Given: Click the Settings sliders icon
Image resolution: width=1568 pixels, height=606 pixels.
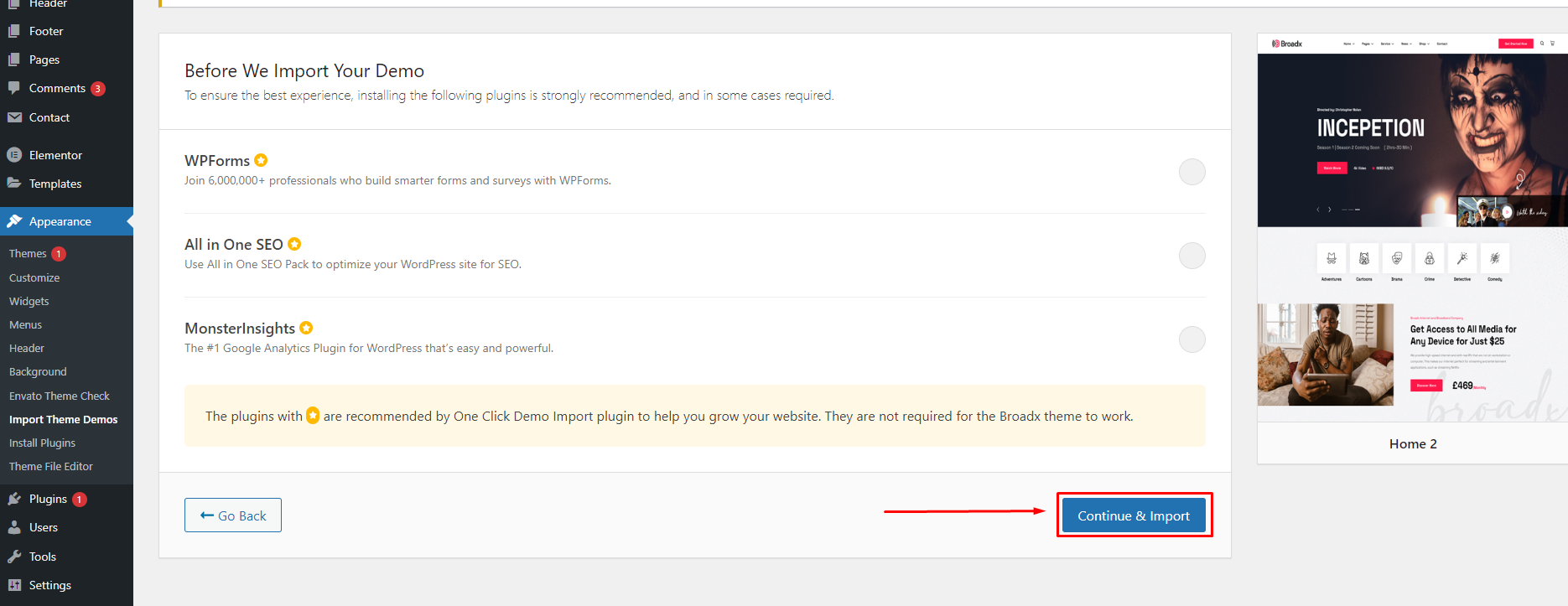Looking at the screenshot, I should 14,585.
